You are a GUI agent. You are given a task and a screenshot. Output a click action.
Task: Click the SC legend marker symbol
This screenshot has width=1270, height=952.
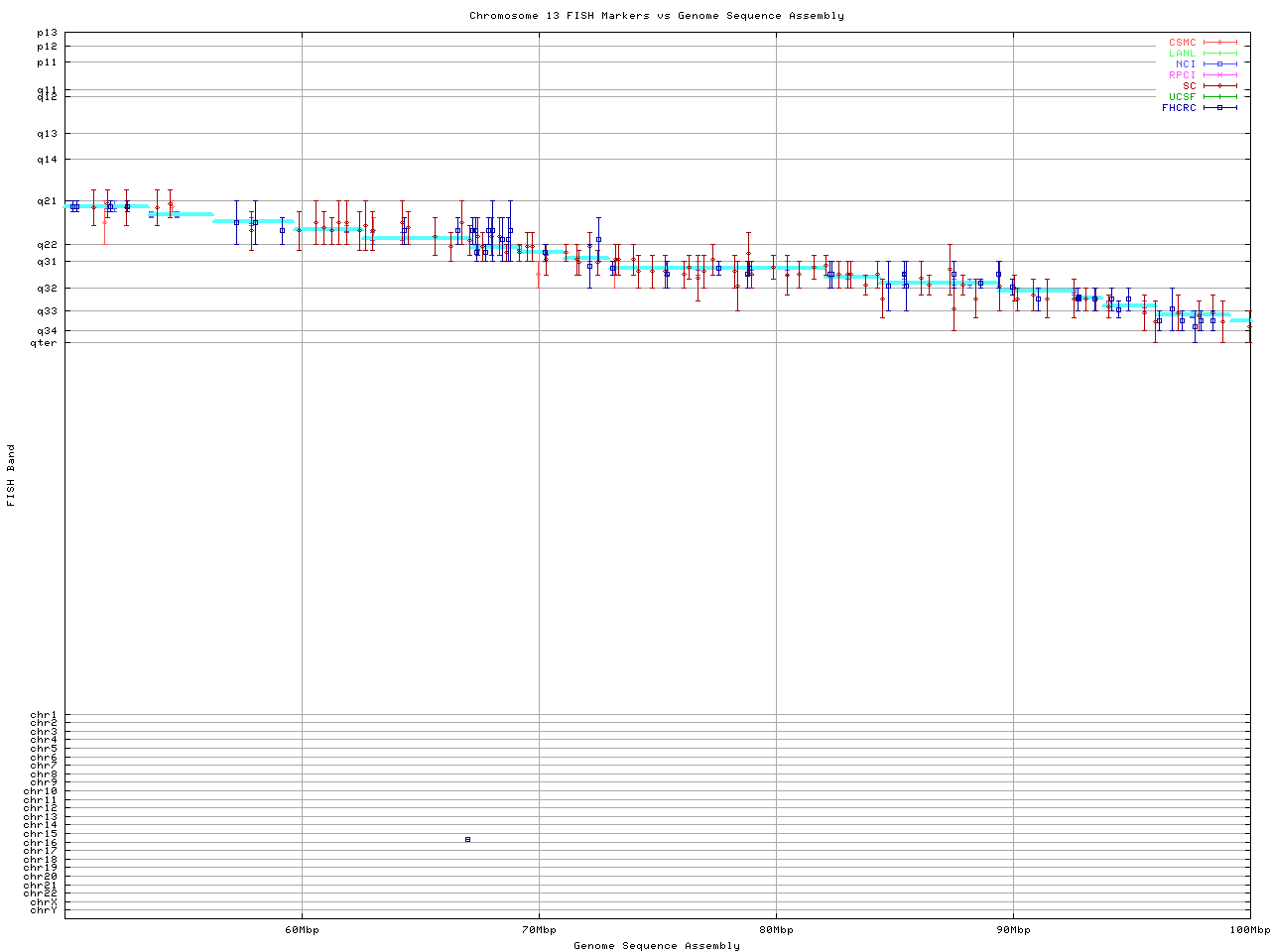click(1219, 86)
